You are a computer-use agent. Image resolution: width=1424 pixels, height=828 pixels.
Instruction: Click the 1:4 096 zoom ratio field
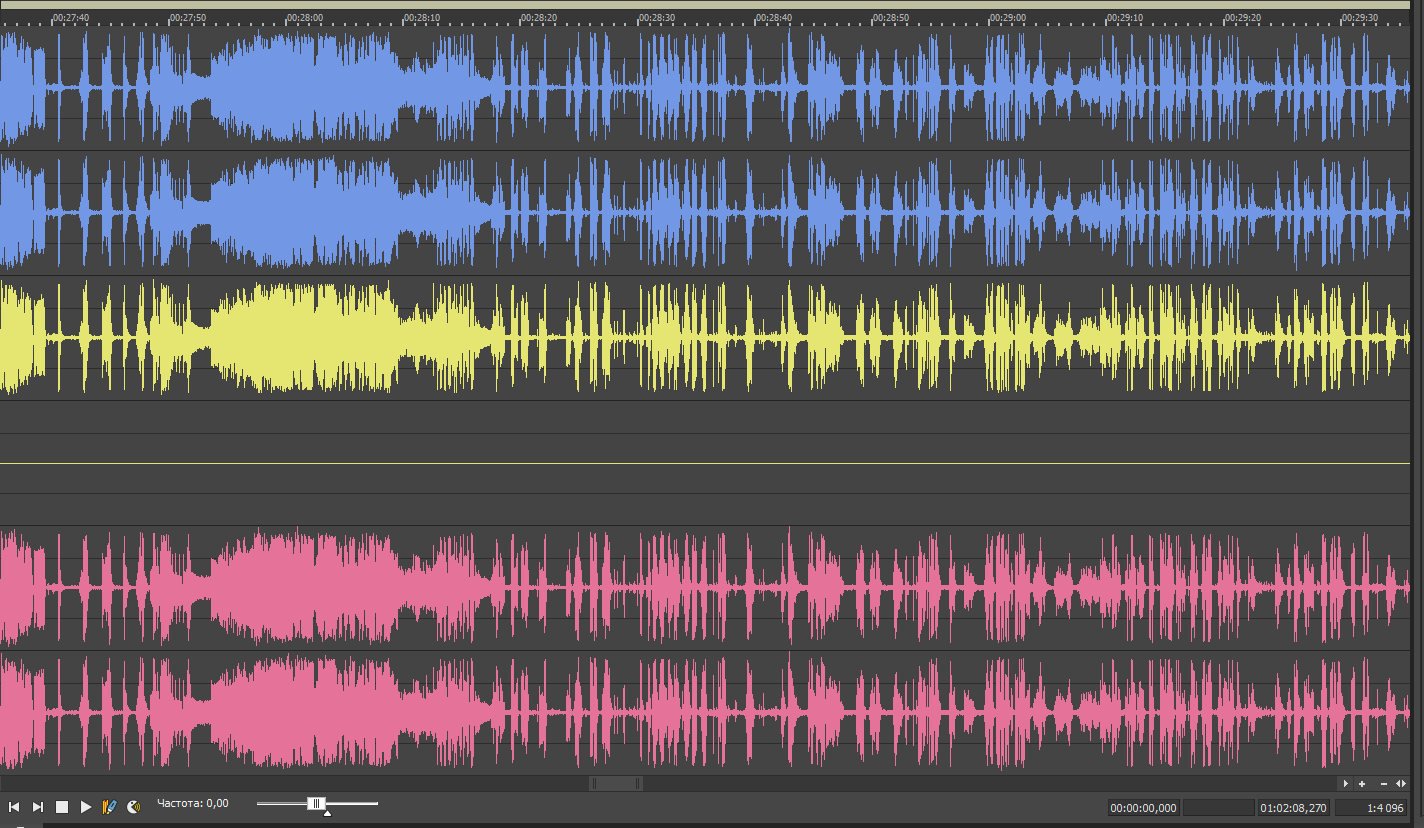click(1371, 808)
